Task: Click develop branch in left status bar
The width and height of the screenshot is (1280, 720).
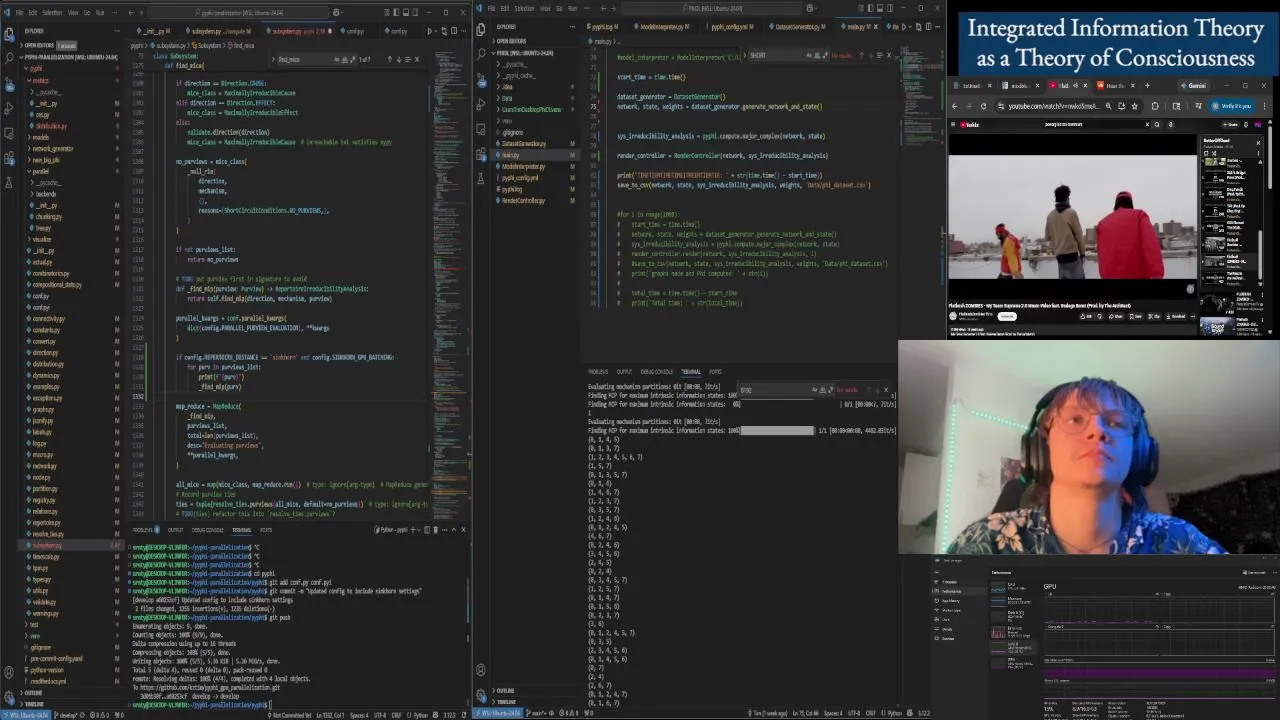Action: pos(67,715)
